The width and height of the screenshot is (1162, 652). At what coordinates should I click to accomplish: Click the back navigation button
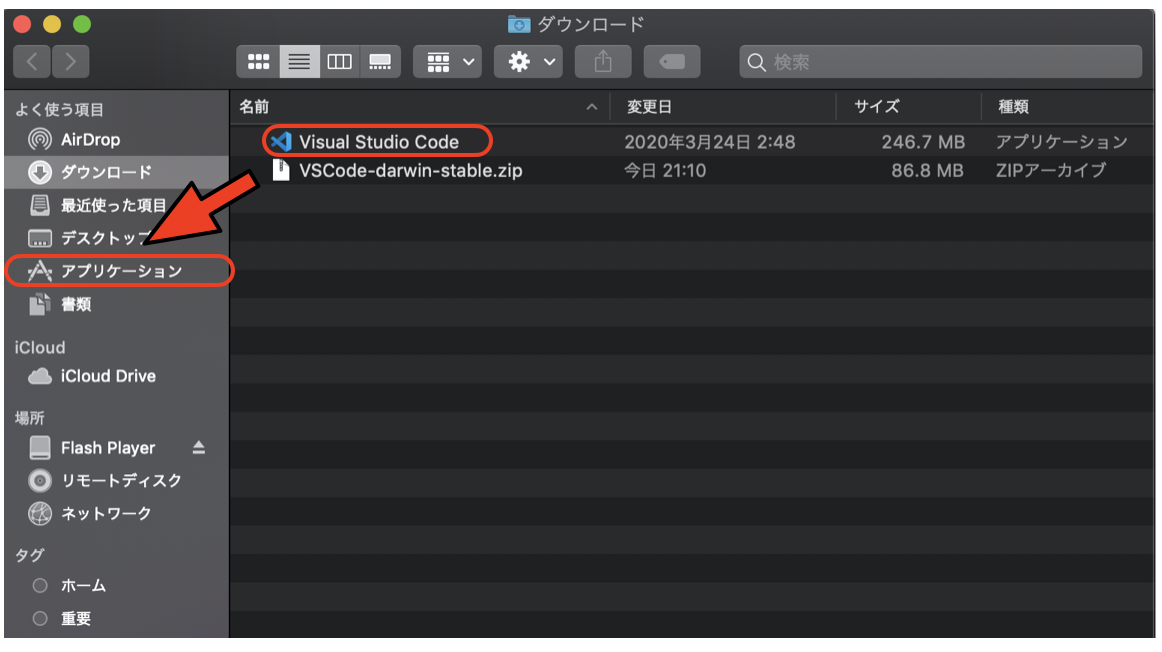pos(32,61)
